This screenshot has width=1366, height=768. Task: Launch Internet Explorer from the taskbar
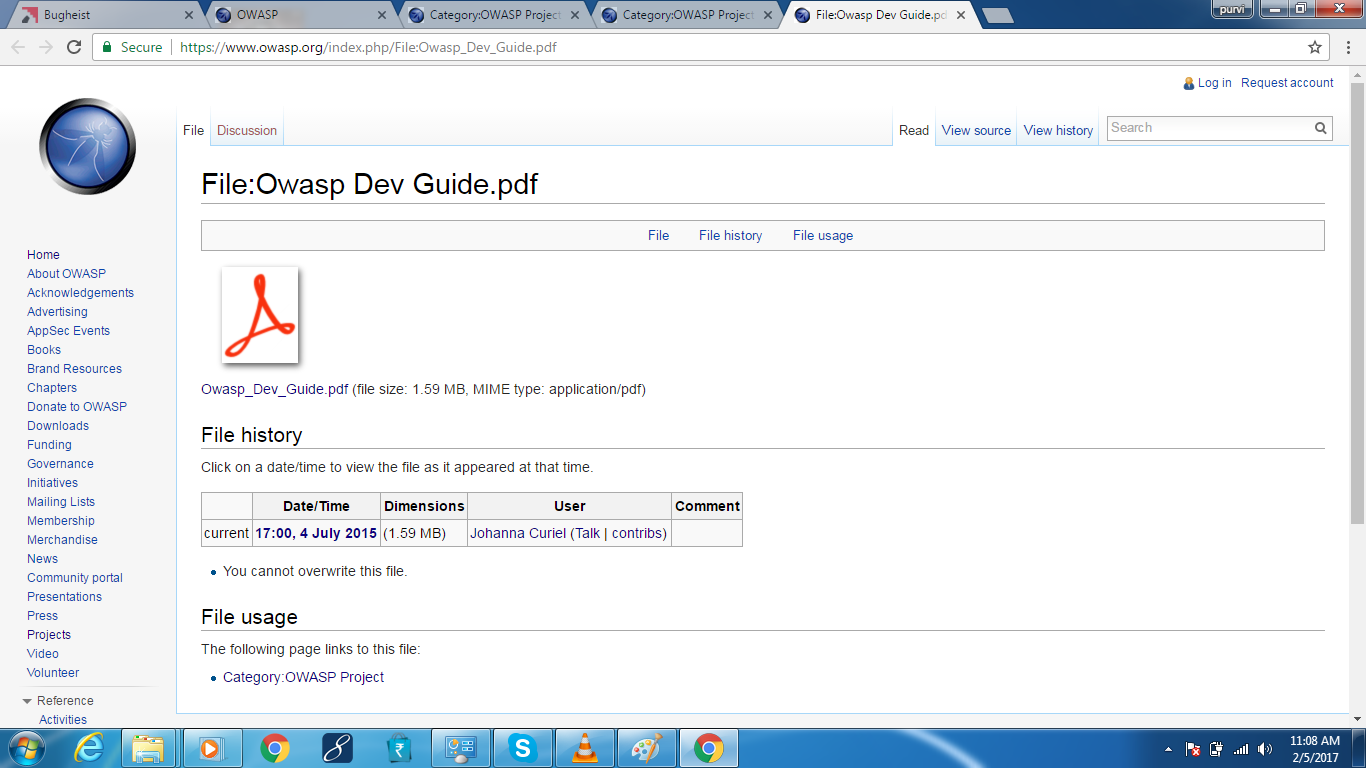coord(89,748)
